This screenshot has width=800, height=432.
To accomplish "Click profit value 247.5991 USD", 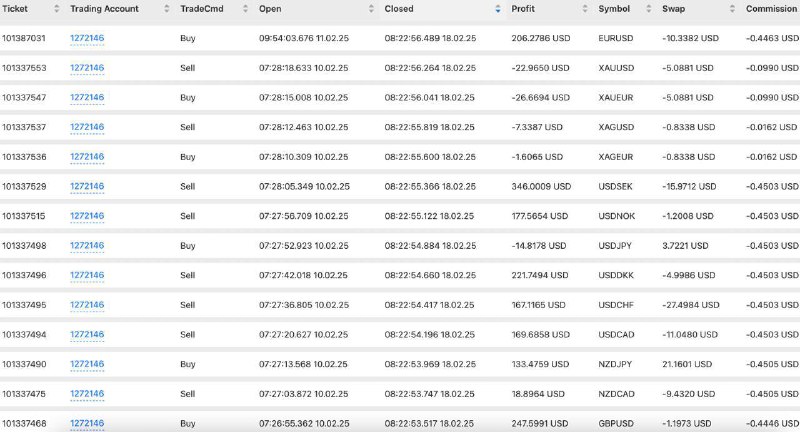I will coord(539,423).
